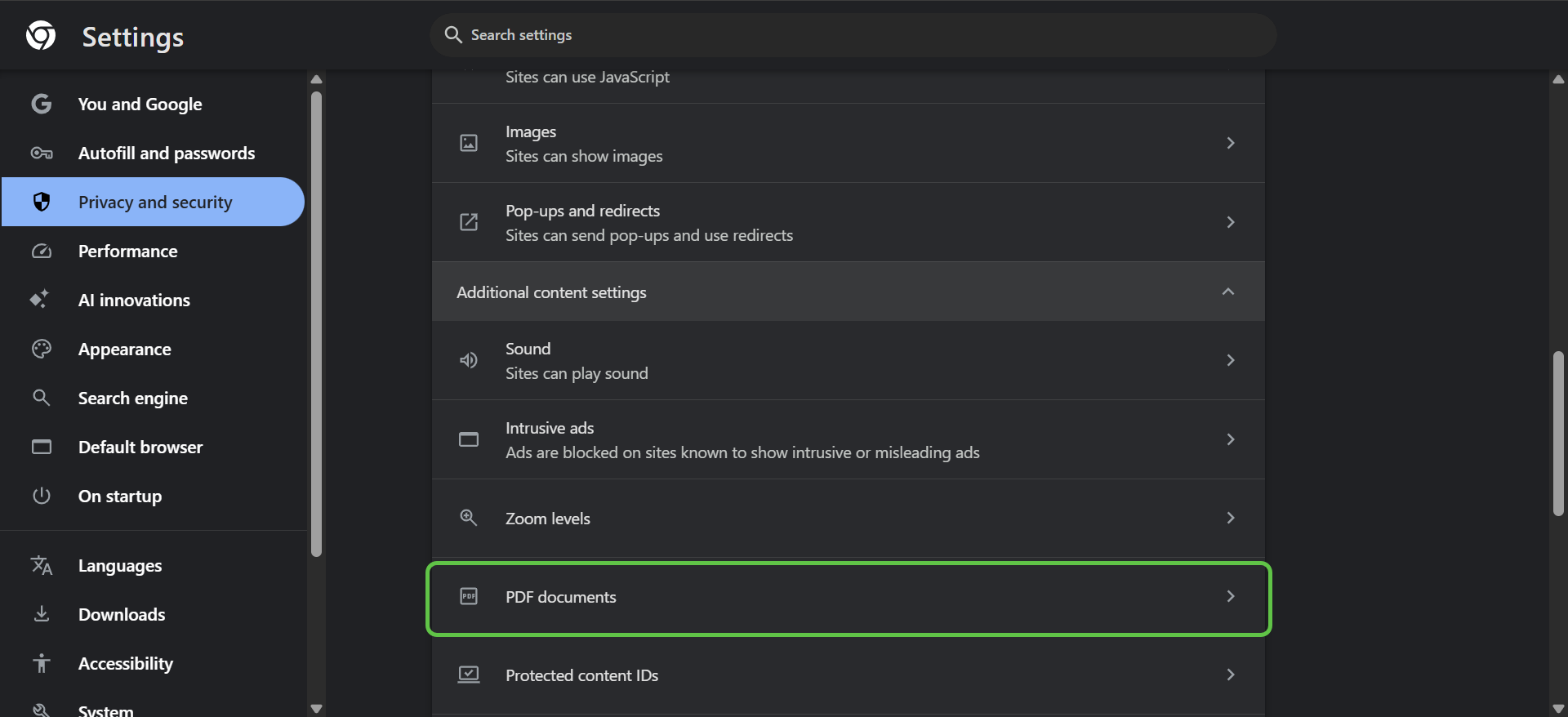Click the PDF icon beside PDF documents
This screenshot has height=717, width=1568.
click(469, 596)
